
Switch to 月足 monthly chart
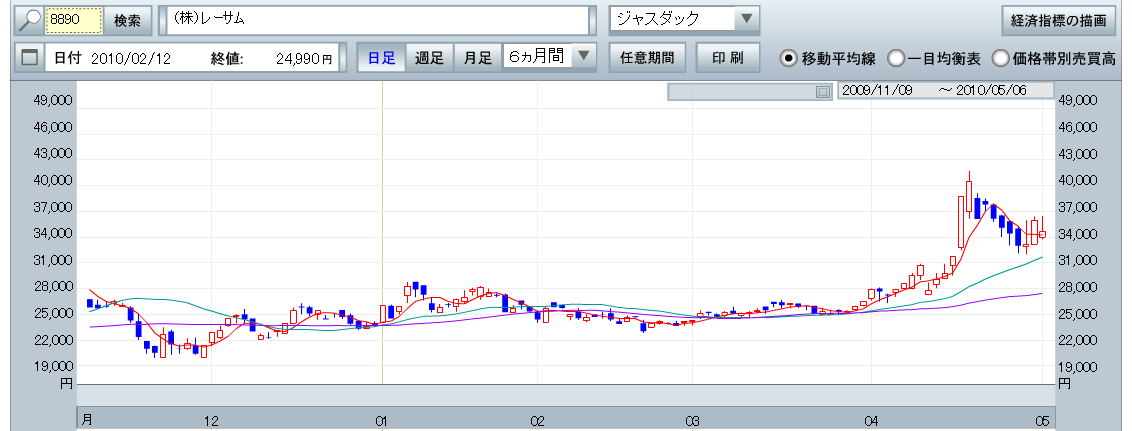pyautogui.click(x=477, y=58)
